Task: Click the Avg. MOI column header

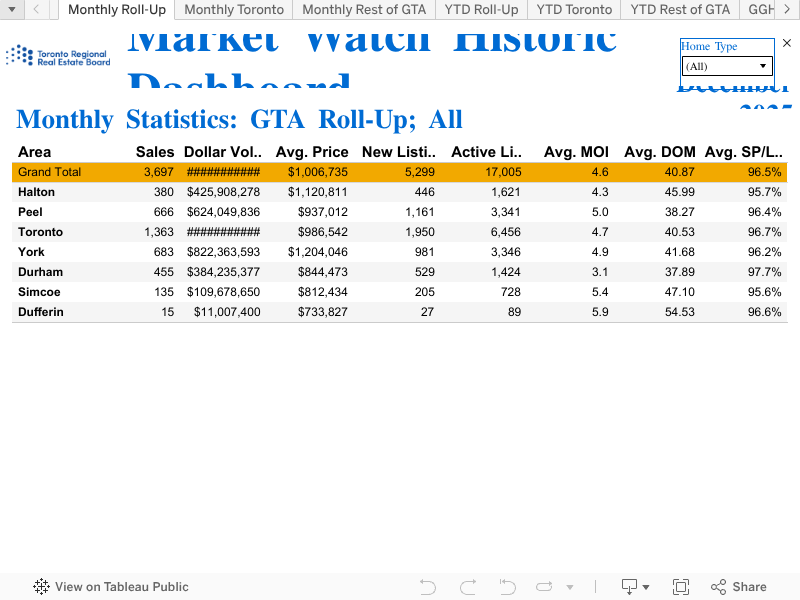Action: (577, 152)
